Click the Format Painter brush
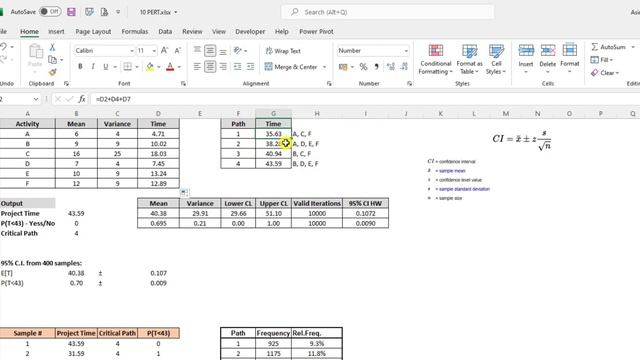640x360 pixels. (x=52, y=72)
